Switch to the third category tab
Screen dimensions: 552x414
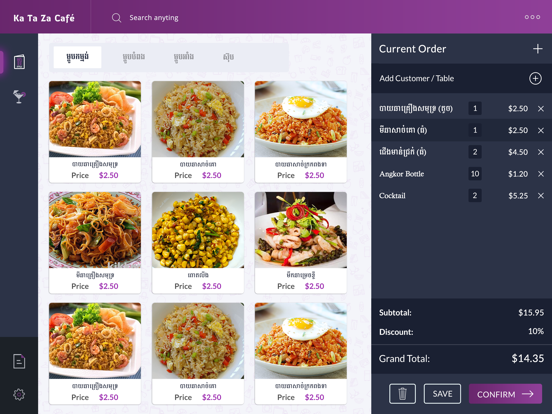point(184,57)
